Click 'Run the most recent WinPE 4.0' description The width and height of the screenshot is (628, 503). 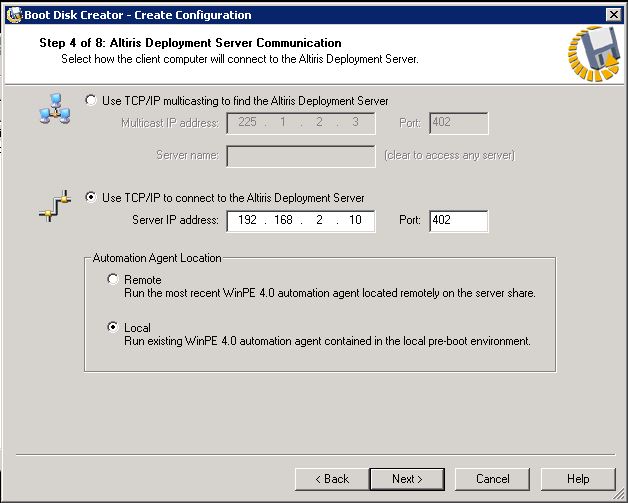(330, 293)
